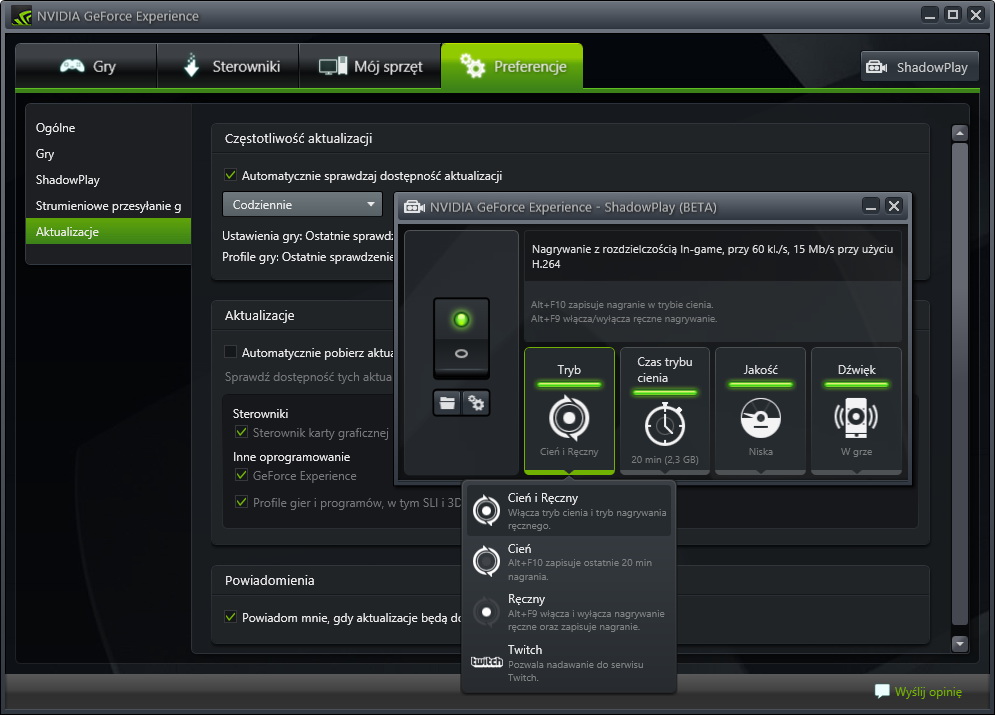Image resolution: width=995 pixels, height=715 pixels.
Task: Toggle Profile gier i programów checkbox
Action: 241,502
